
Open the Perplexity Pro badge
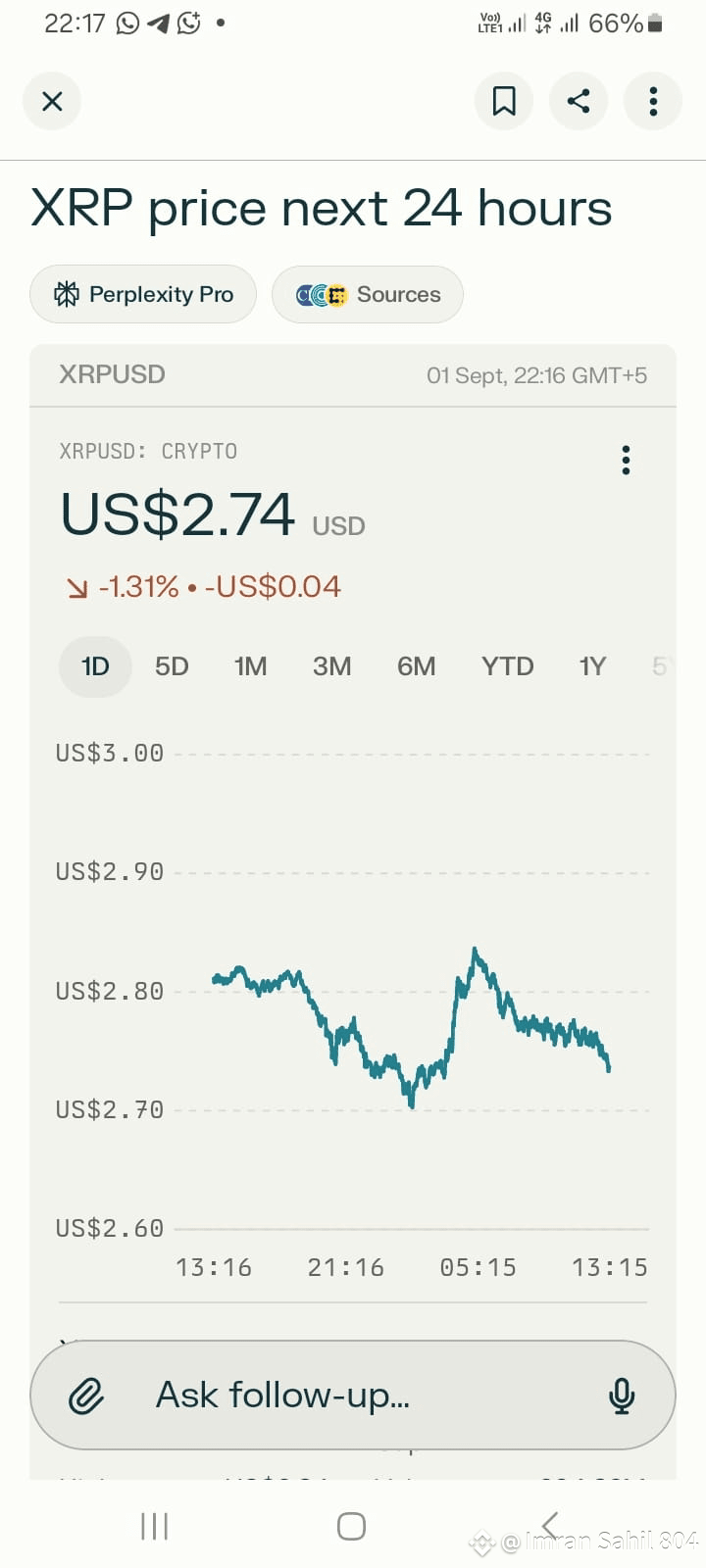(143, 294)
